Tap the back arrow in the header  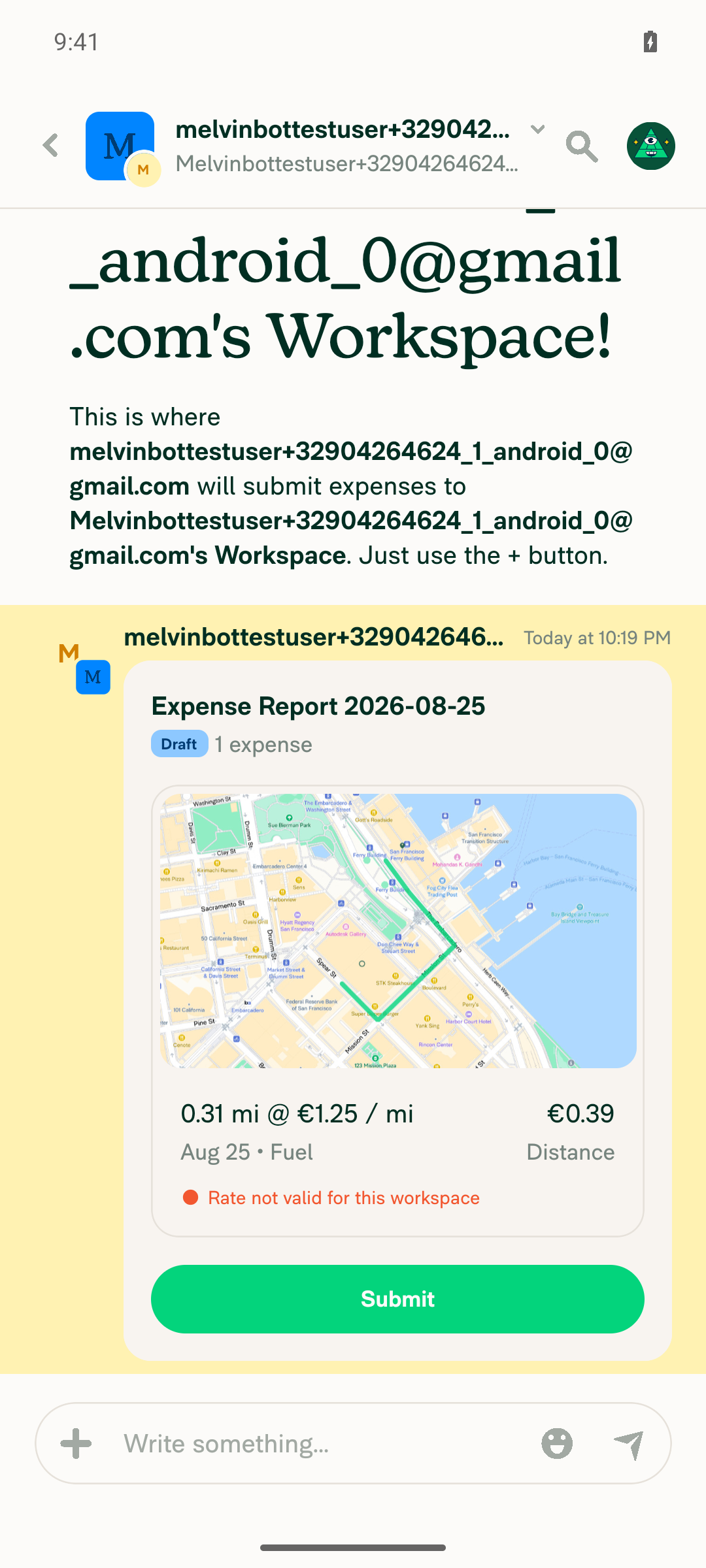pyautogui.click(x=51, y=145)
